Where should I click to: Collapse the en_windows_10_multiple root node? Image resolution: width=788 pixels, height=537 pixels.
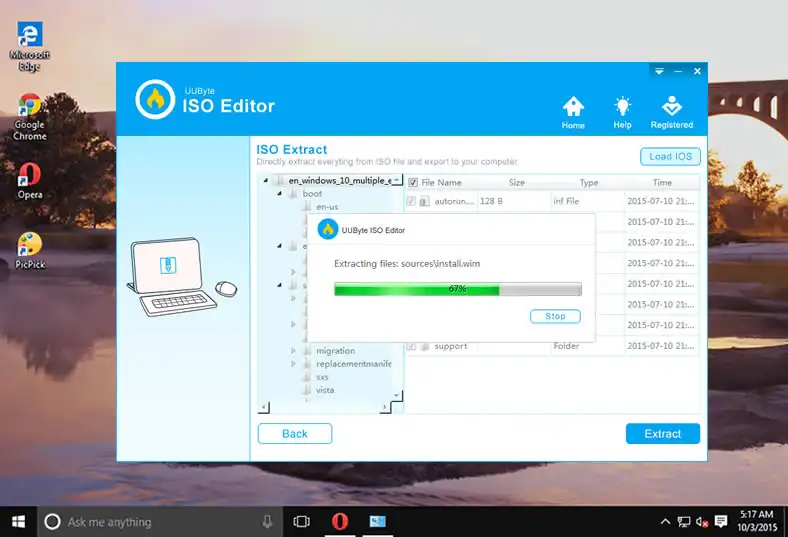point(266,181)
